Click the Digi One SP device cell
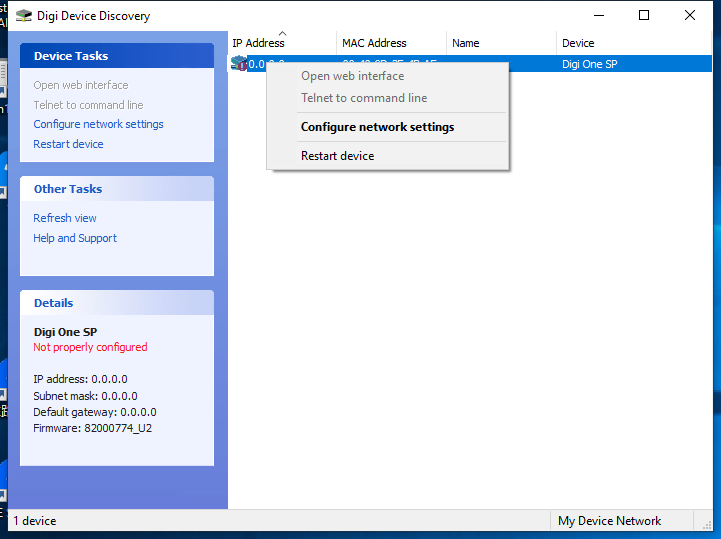The height and width of the screenshot is (539, 721). point(589,64)
